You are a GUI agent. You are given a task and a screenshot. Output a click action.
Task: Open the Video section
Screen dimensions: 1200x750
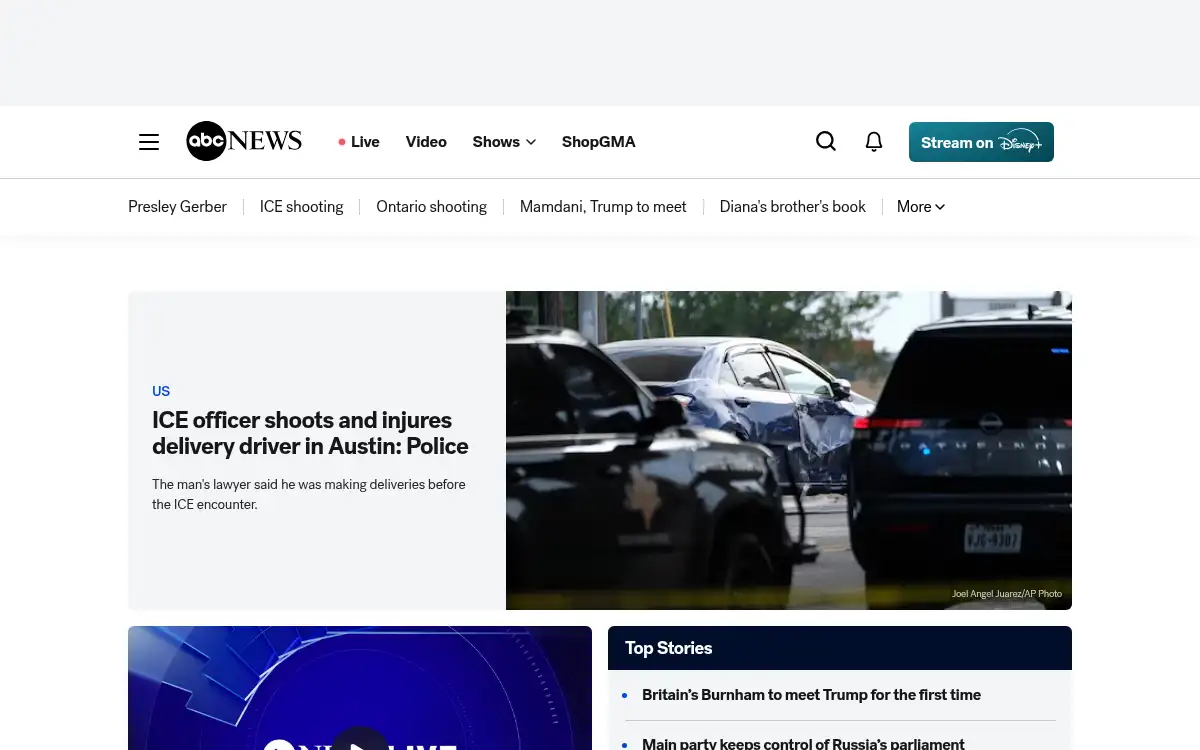[x=426, y=142]
